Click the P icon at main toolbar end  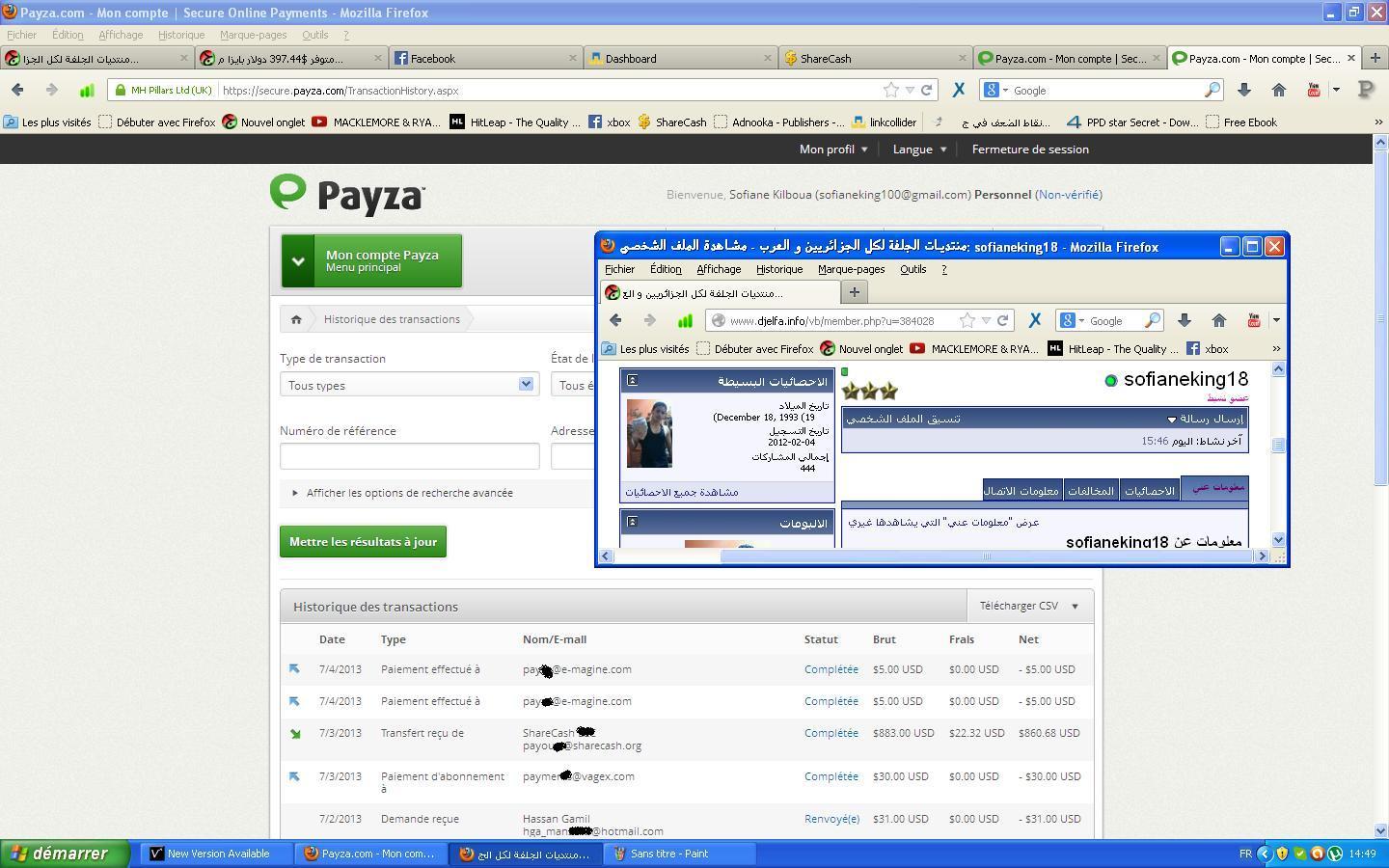(1366, 90)
